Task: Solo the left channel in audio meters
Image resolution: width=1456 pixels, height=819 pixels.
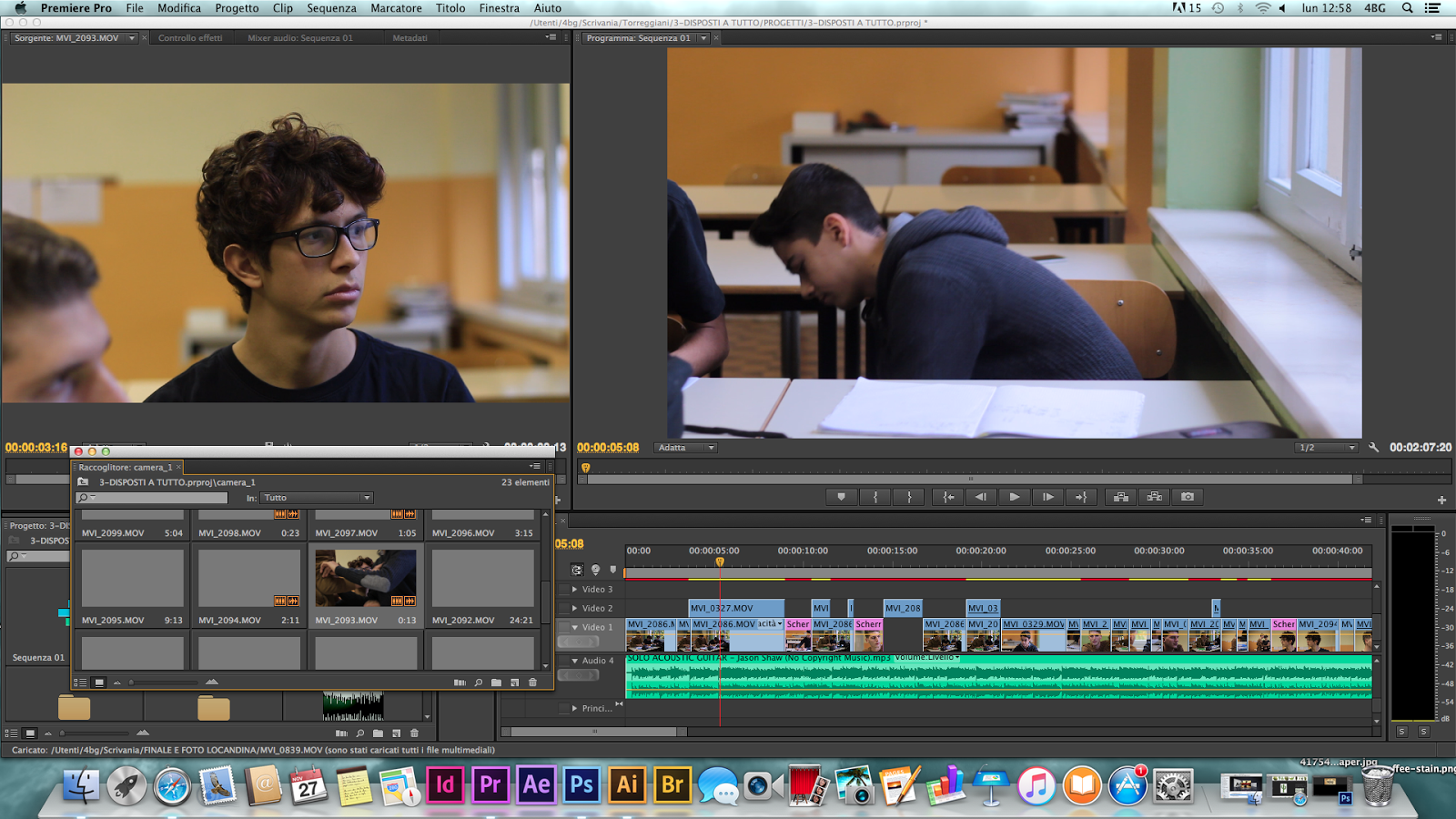Action: pos(1401,732)
